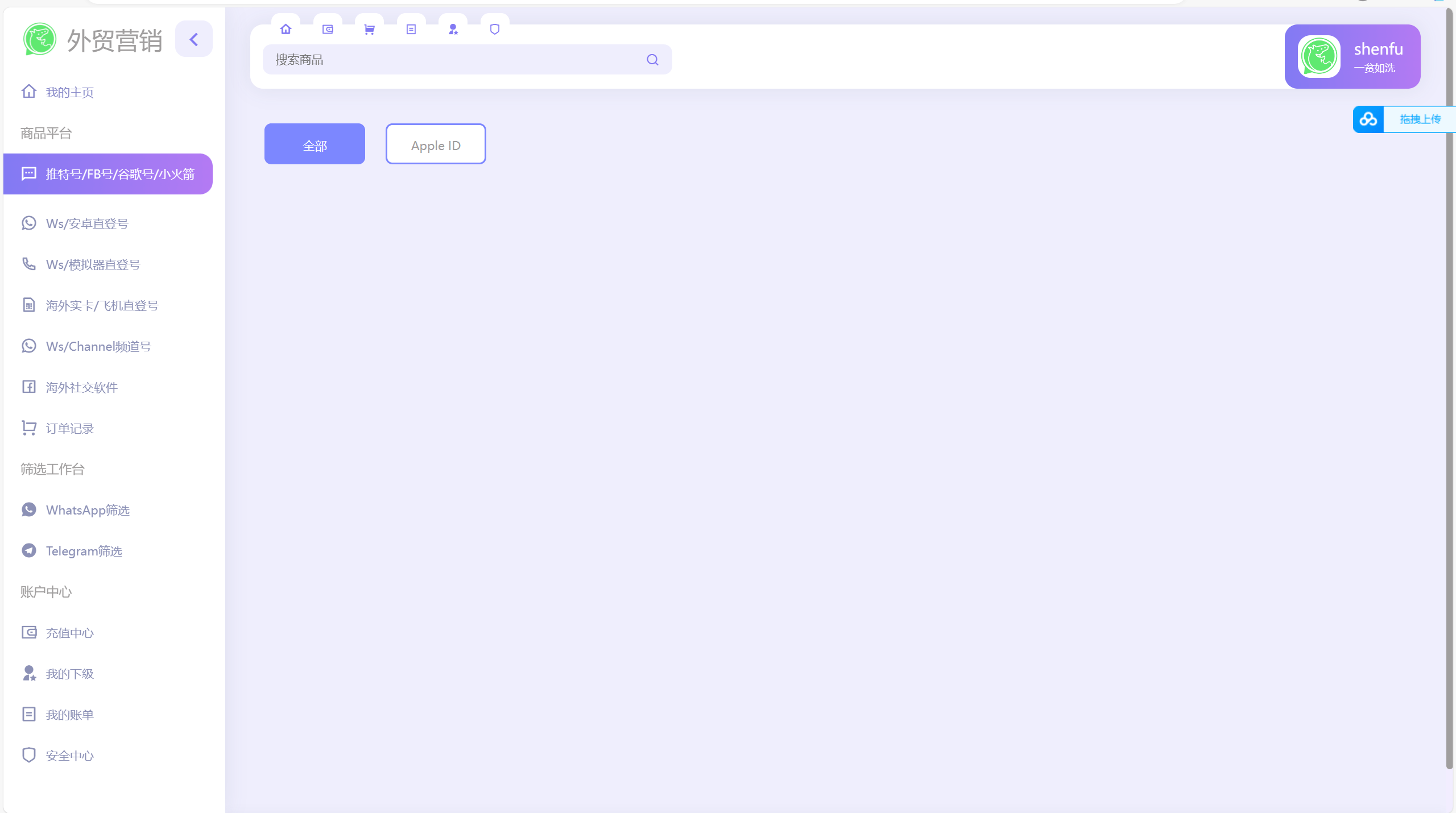Open the WhatsApp筛选 sidebar icon
This screenshot has height=813, width=1456.
[29, 509]
